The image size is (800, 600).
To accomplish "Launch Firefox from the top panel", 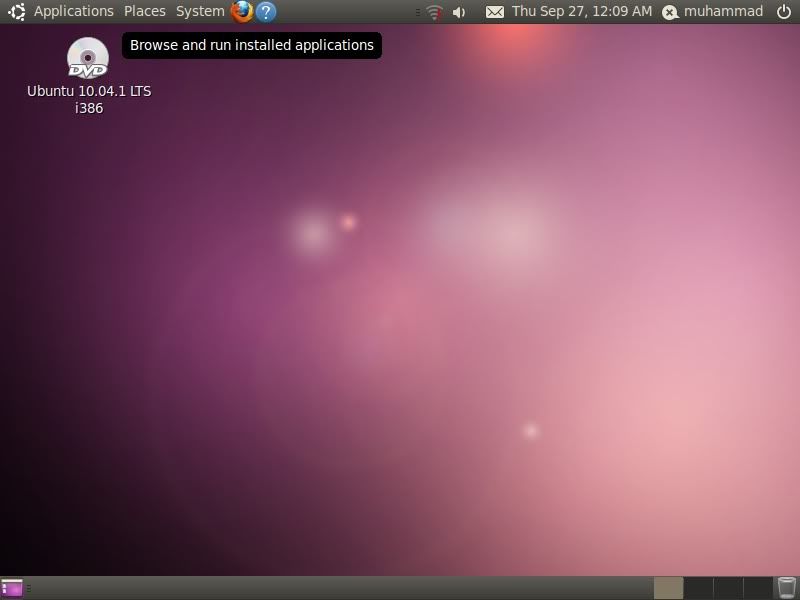I will 241,12.
